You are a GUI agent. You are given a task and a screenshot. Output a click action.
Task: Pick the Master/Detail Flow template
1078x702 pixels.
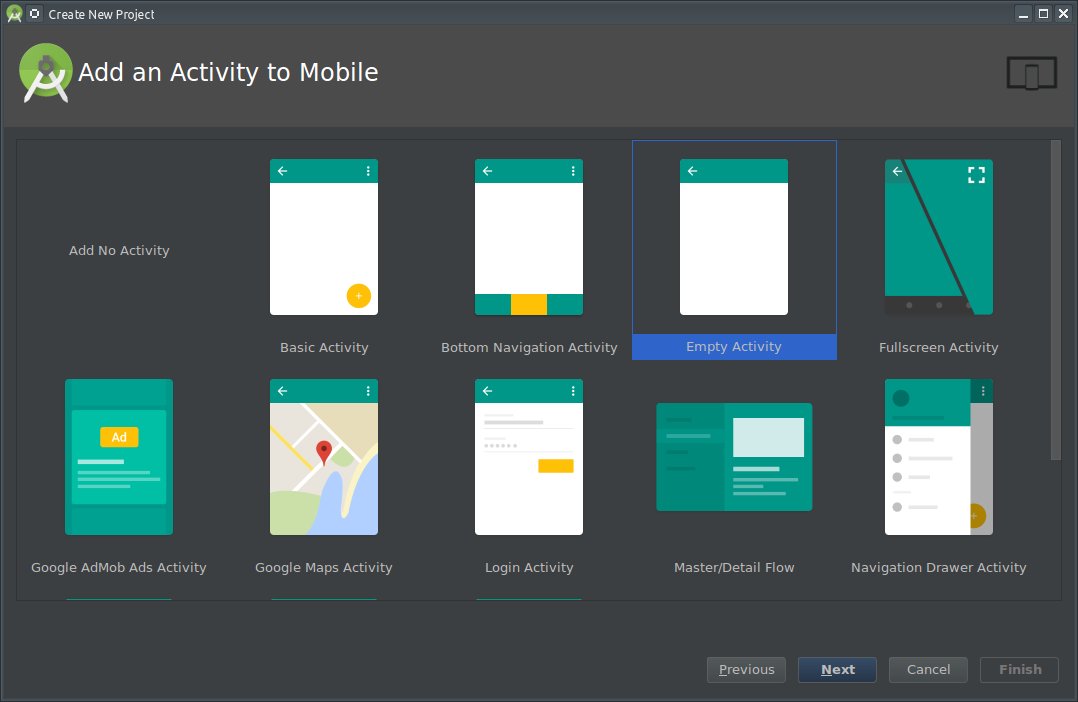(x=734, y=457)
